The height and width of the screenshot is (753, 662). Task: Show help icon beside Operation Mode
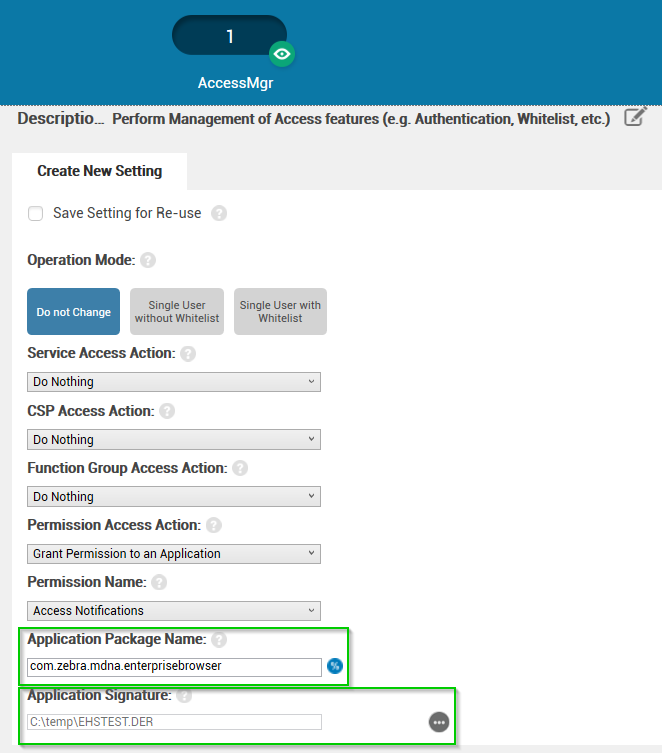(148, 260)
